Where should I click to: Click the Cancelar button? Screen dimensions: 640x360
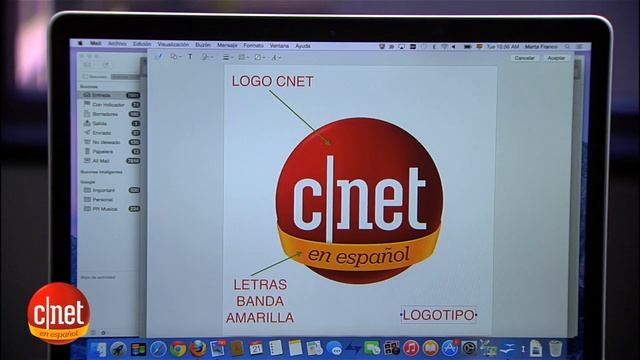pyautogui.click(x=524, y=58)
